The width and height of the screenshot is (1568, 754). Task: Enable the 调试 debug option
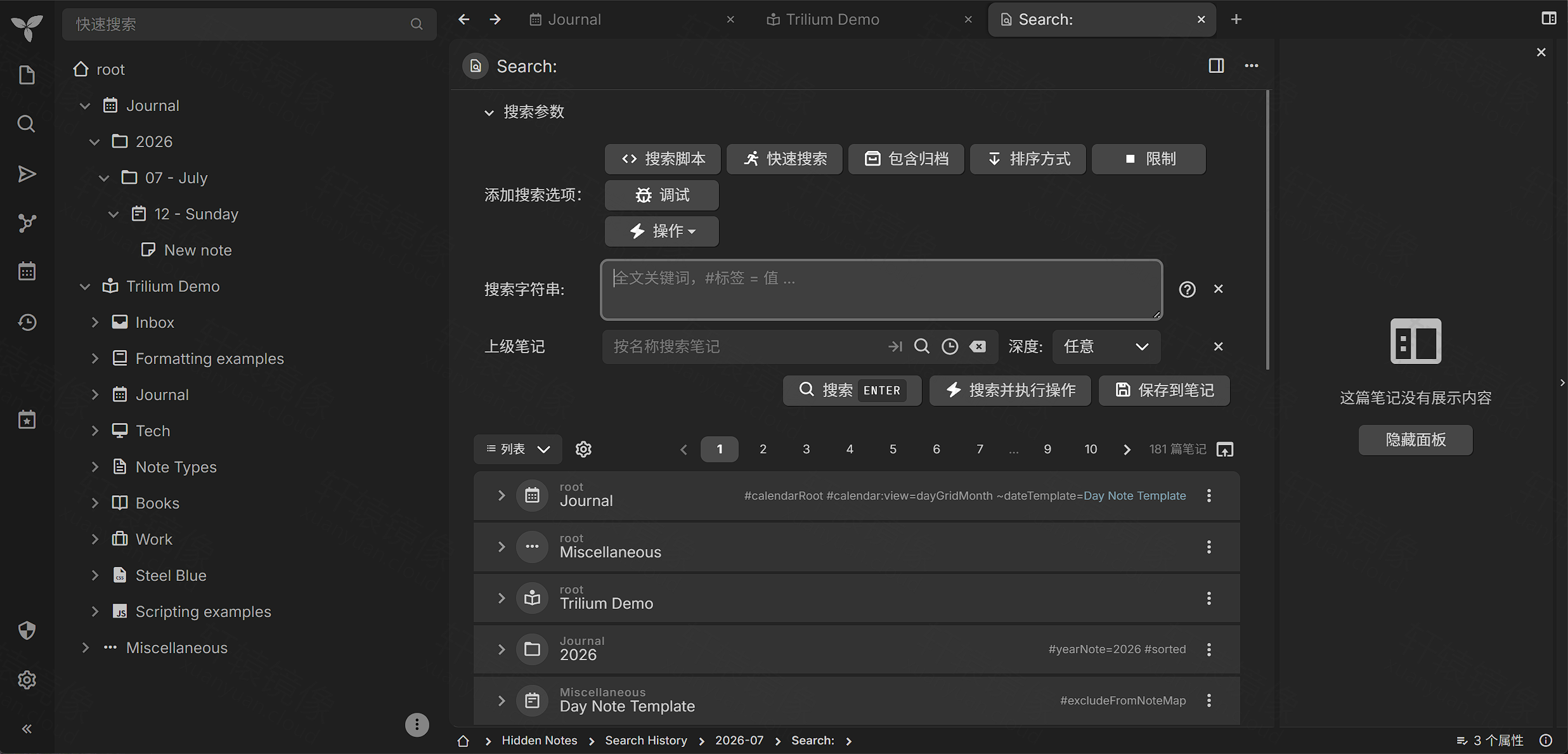(x=661, y=195)
